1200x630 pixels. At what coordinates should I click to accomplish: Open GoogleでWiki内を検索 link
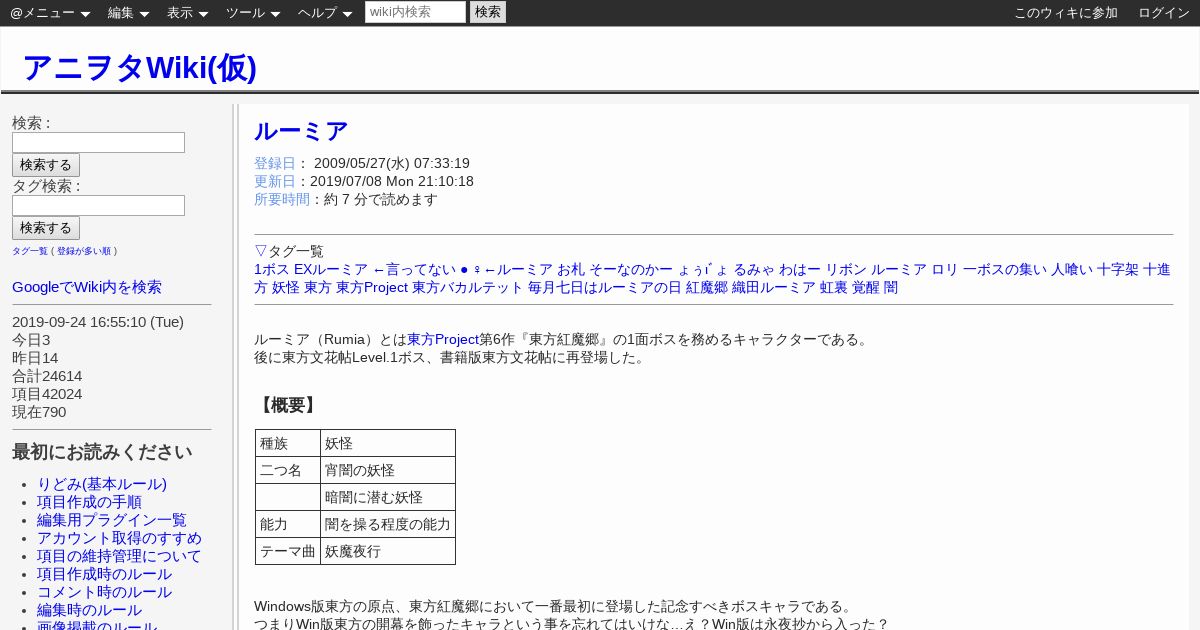87,287
